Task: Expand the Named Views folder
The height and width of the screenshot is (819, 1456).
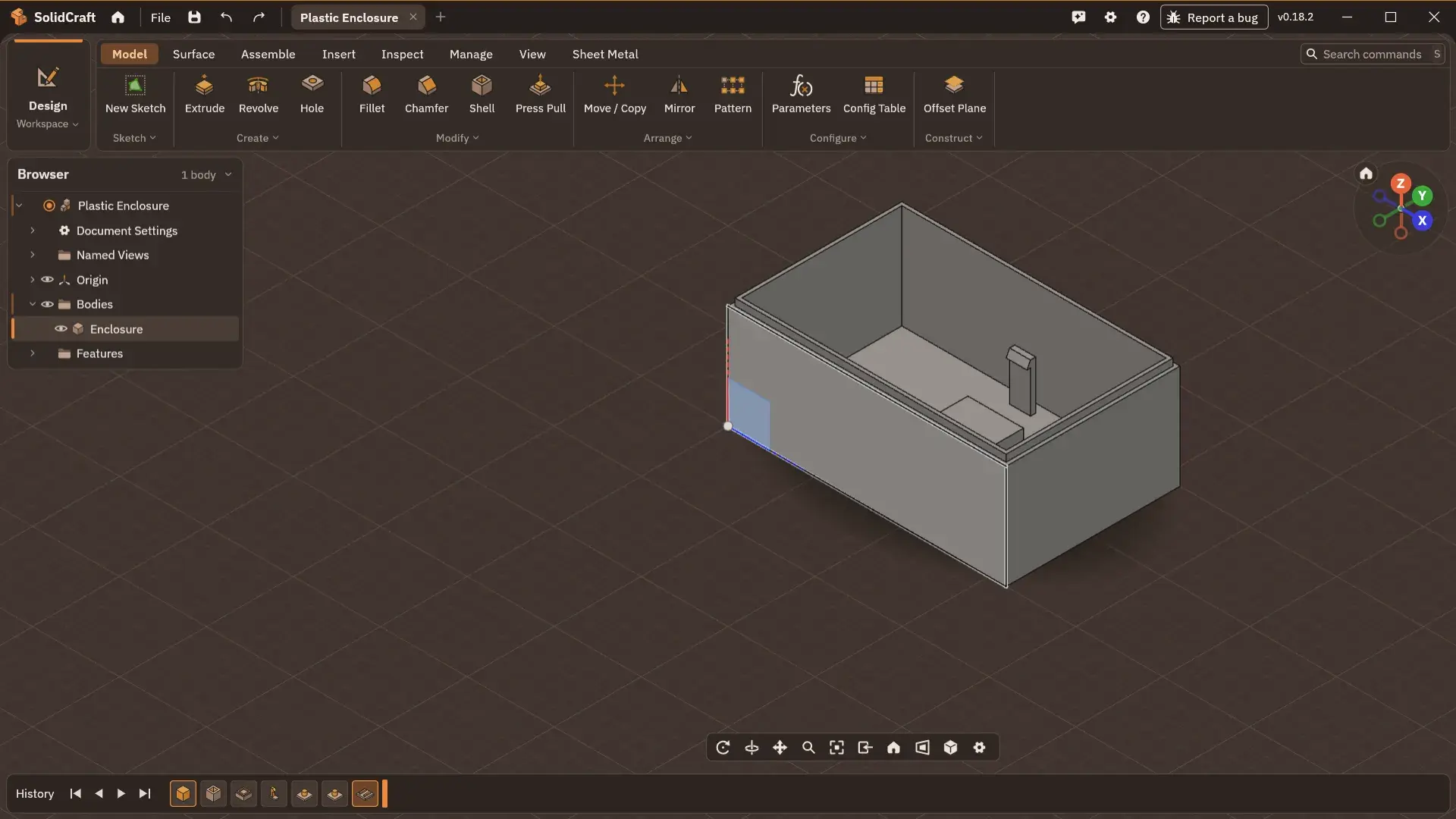Action: coord(33,255)
